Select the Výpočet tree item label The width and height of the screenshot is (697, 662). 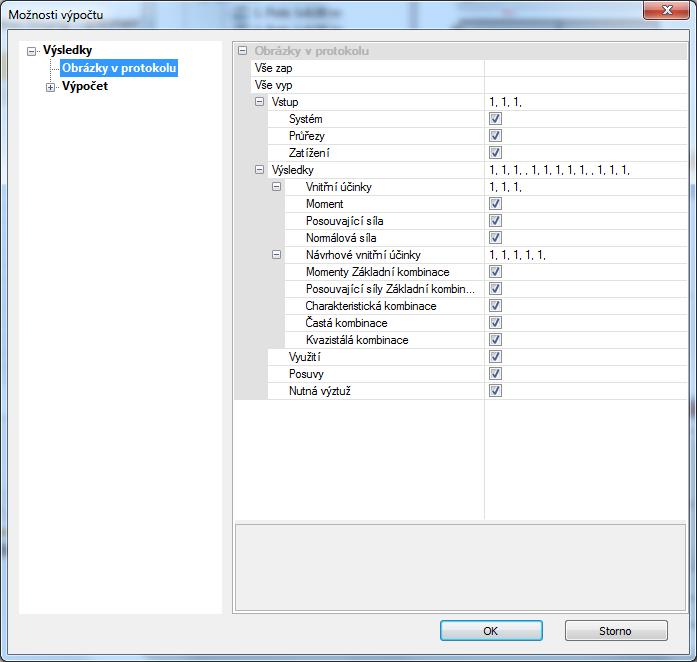tap(84, 86)
